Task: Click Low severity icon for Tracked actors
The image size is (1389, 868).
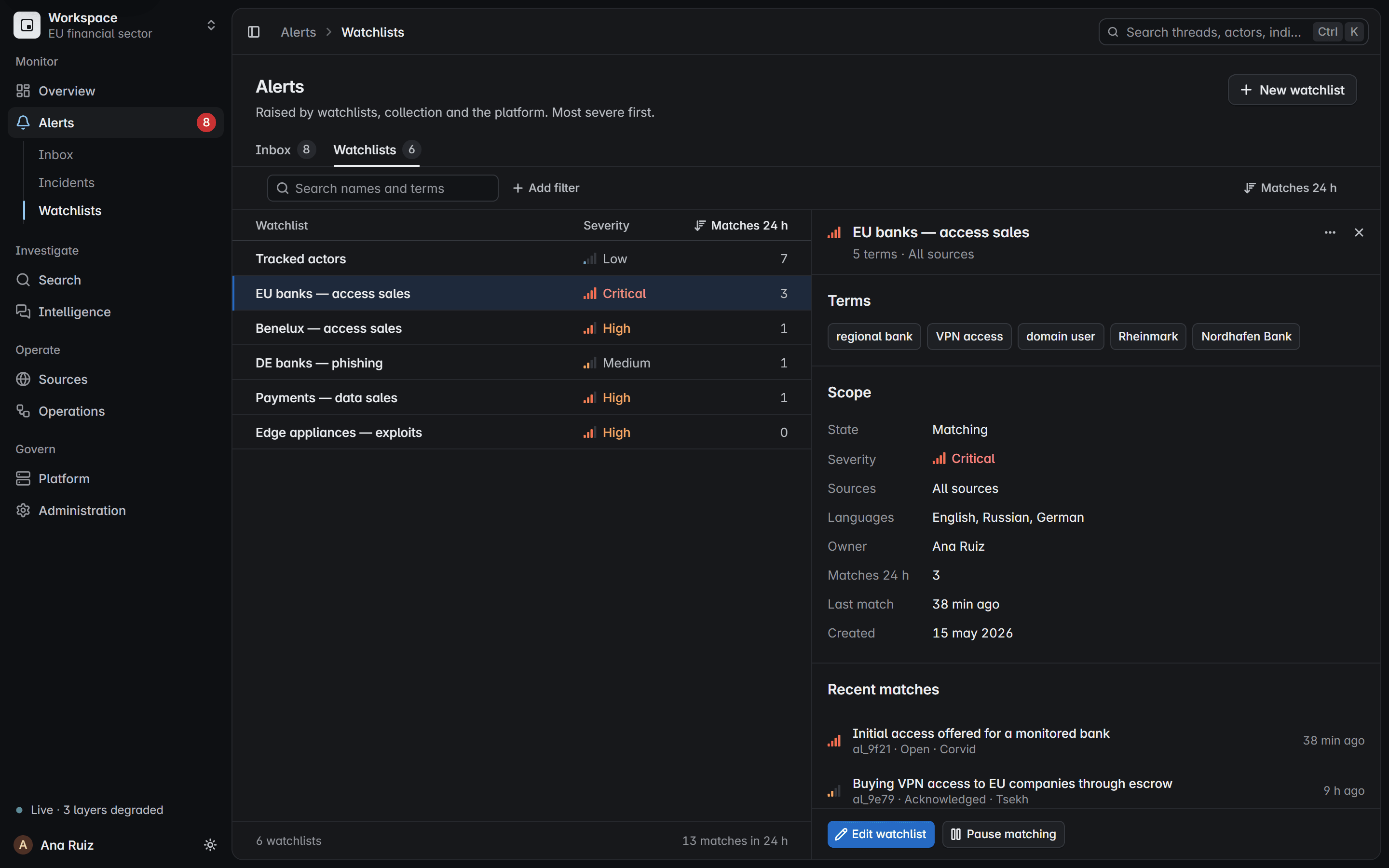Action: click(x=590, y=259)
